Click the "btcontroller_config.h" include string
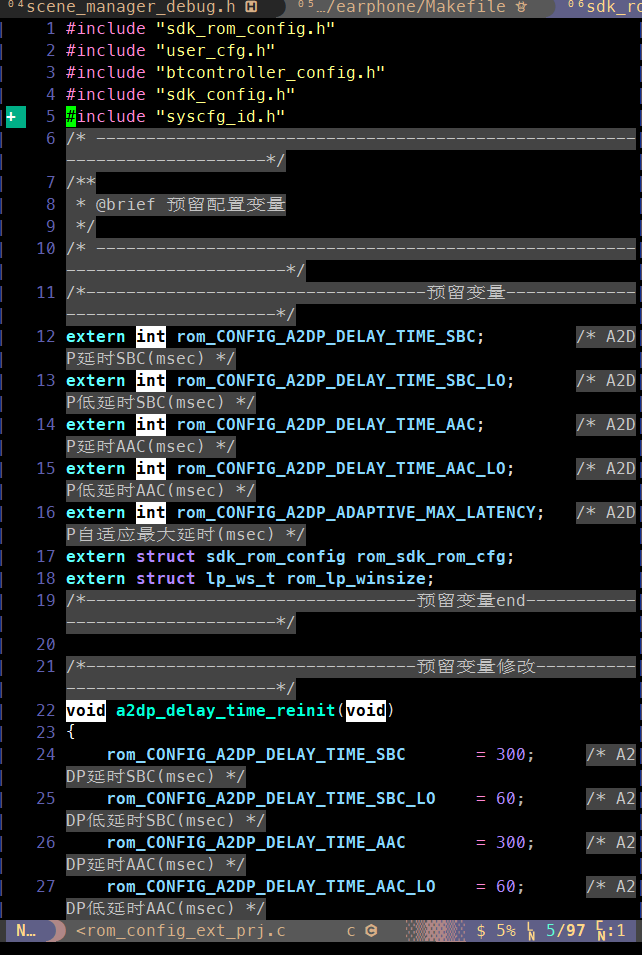 point(270,72)
